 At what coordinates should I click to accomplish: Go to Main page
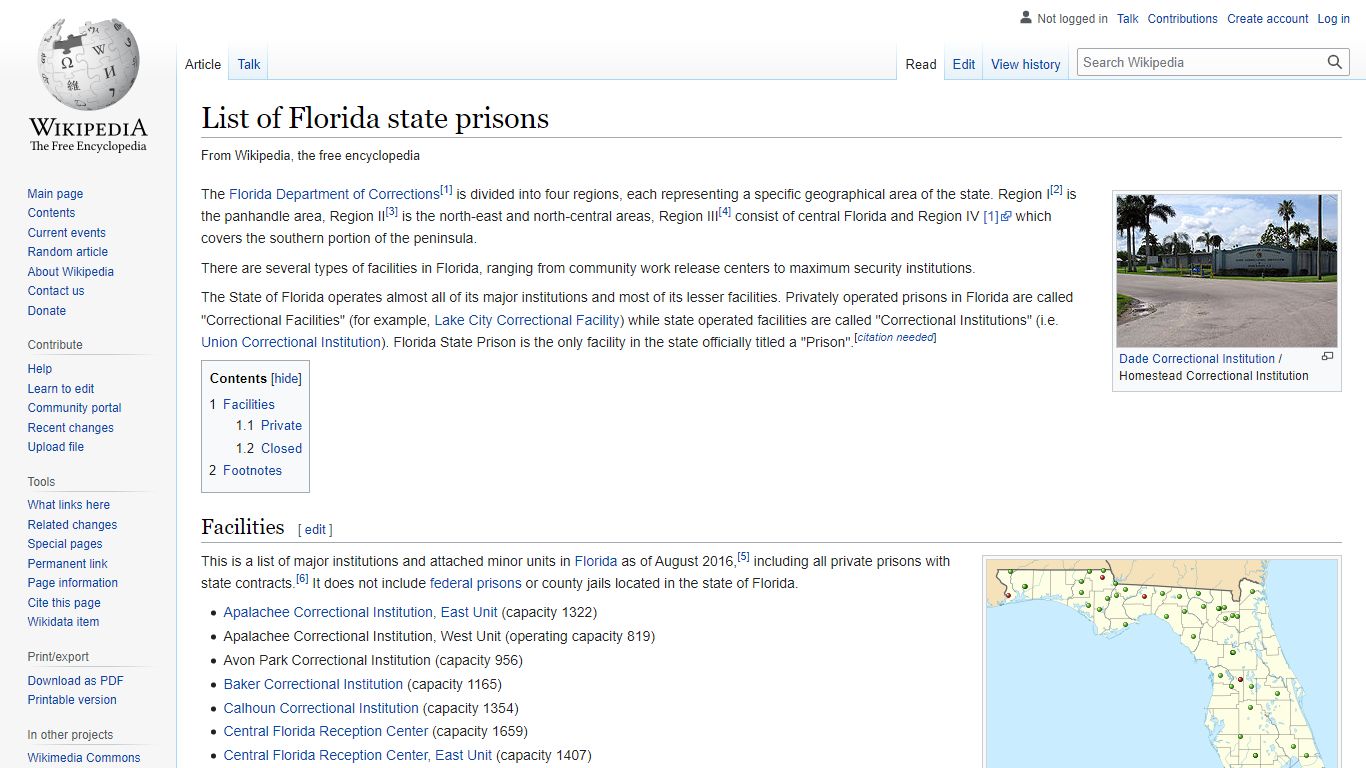[55, 194]
